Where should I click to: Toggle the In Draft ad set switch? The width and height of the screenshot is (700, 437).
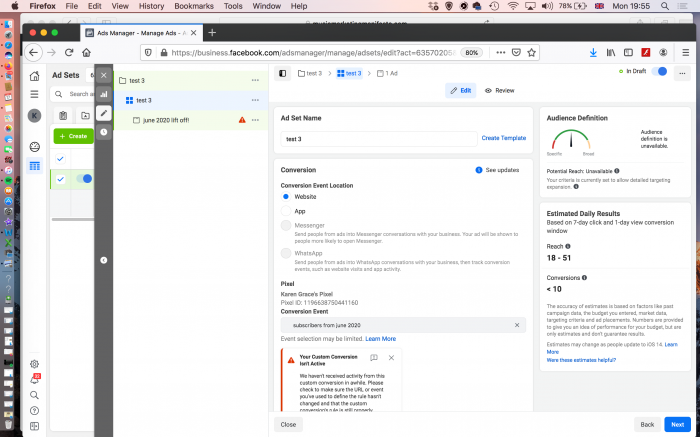pyautogui.click(x=659, y=71)
